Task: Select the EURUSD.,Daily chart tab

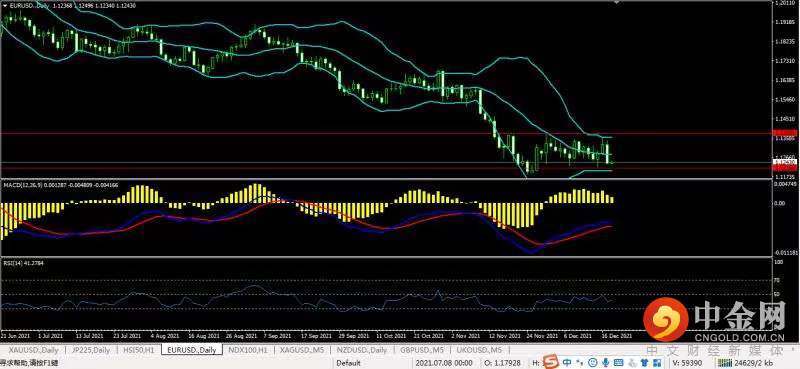Action: pyautogui.click(x=191, y=350)
